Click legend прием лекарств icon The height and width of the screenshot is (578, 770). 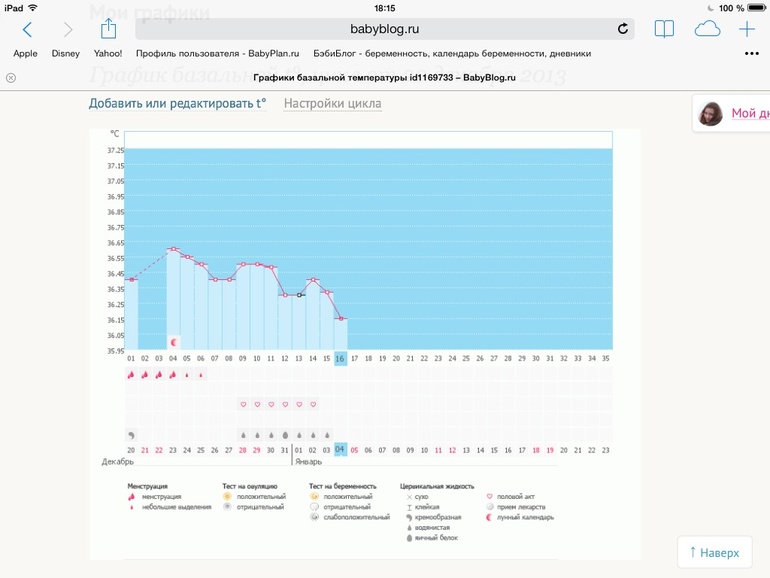coord(489,507)
